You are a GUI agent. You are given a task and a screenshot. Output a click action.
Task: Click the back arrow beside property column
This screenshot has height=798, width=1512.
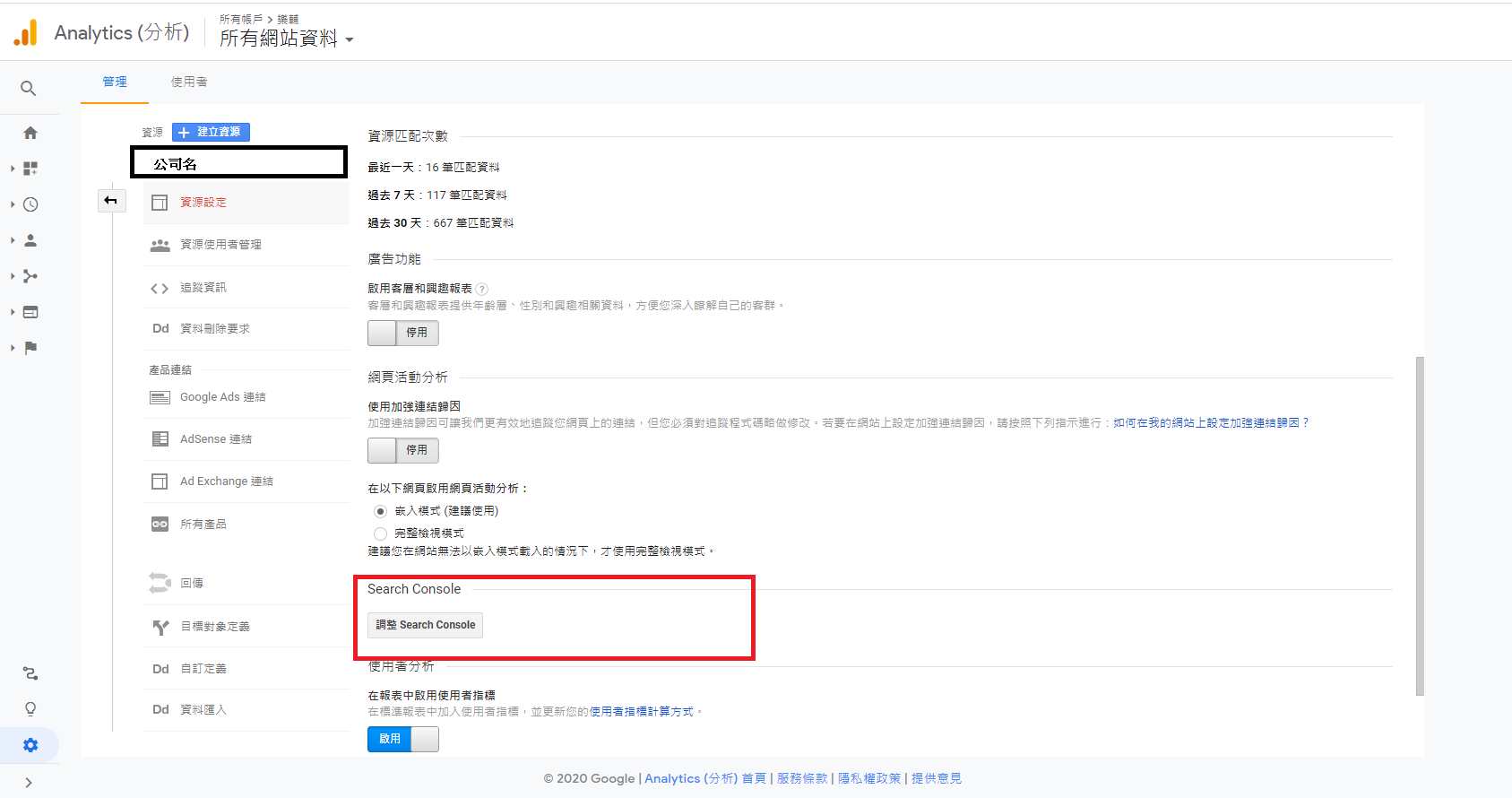[x=111, y=200]
